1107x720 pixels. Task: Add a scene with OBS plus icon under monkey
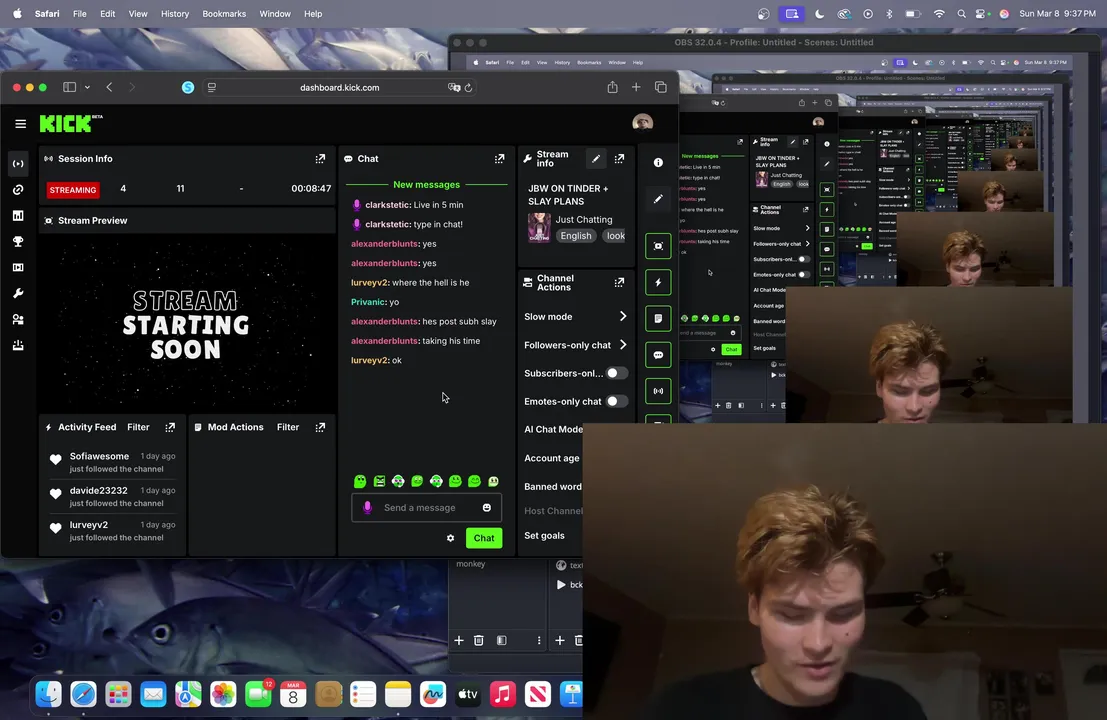pos(459,640)
